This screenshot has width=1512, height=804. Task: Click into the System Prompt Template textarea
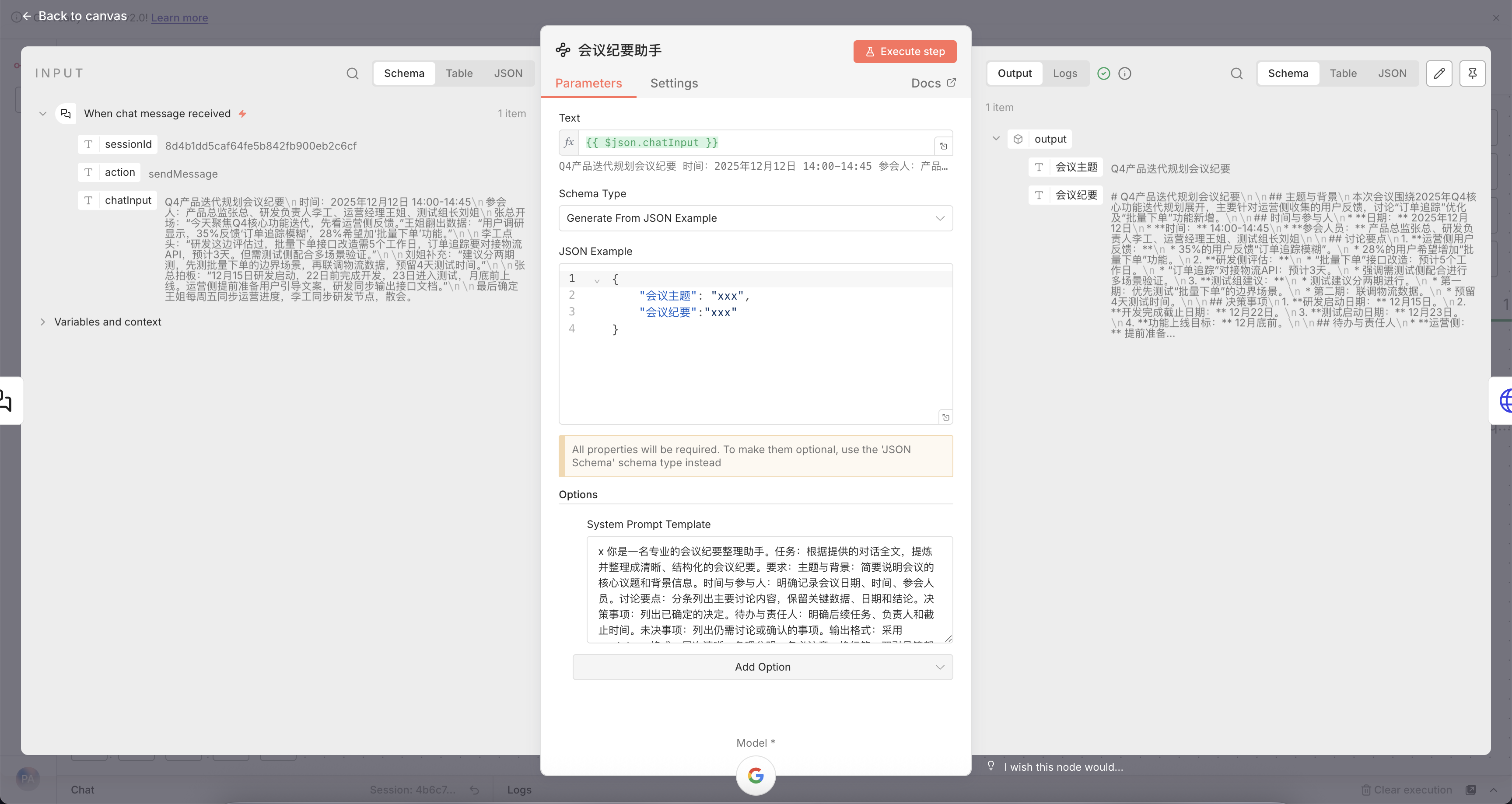768,589
